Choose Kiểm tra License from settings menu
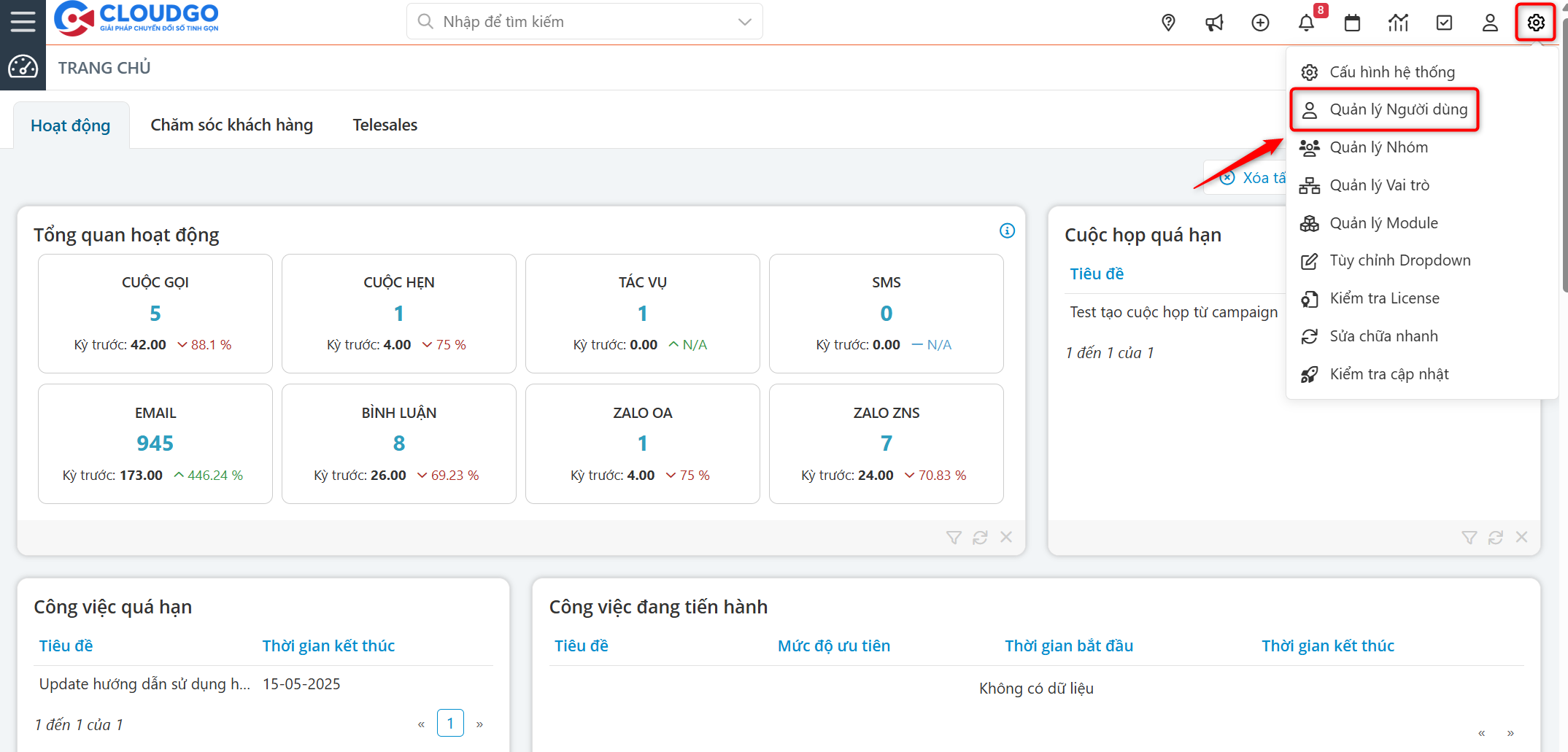The width and height of the screenshot is (1568, 752). (1384, 298)
